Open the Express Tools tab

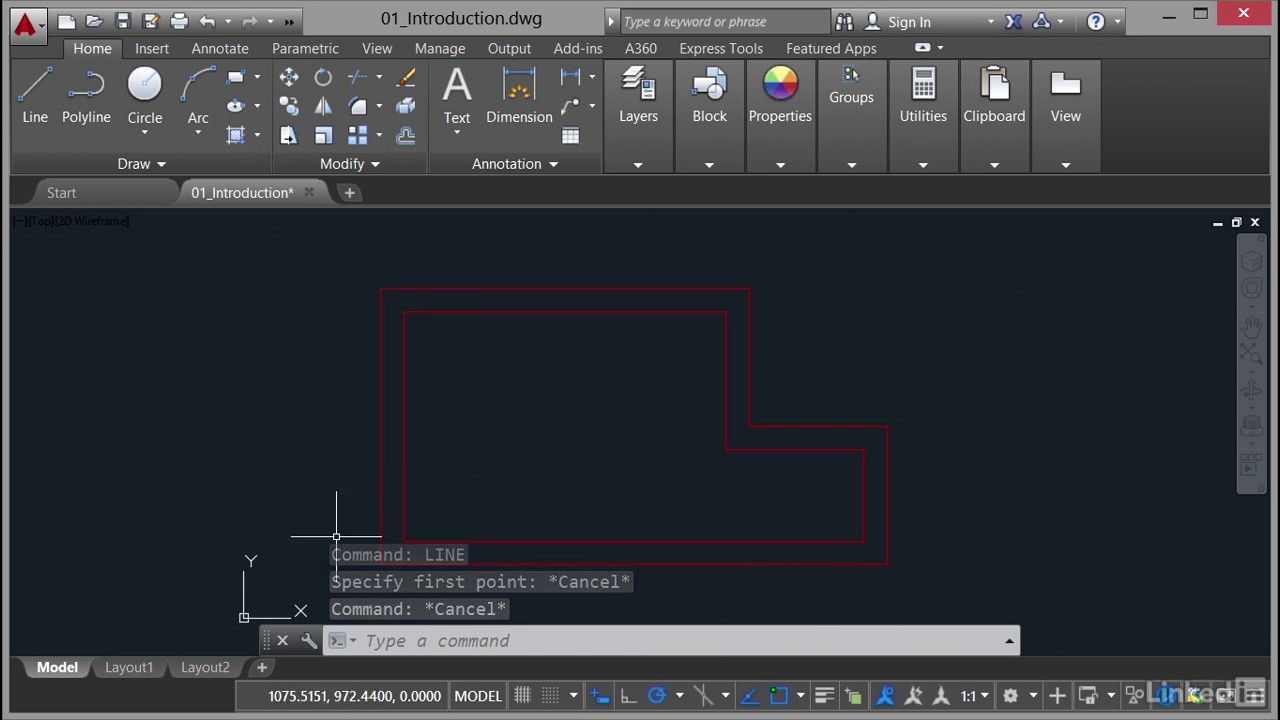click(721, 48)
